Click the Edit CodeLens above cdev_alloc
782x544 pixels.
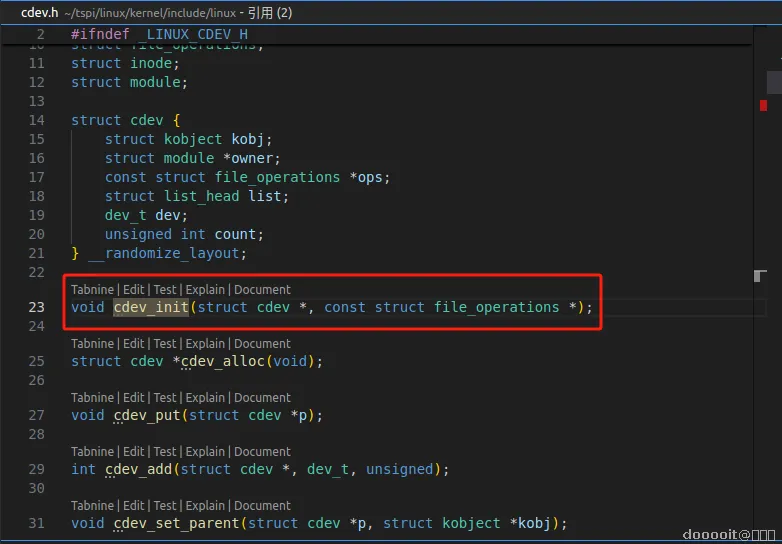pyautogui.click(x=134, y=344)
